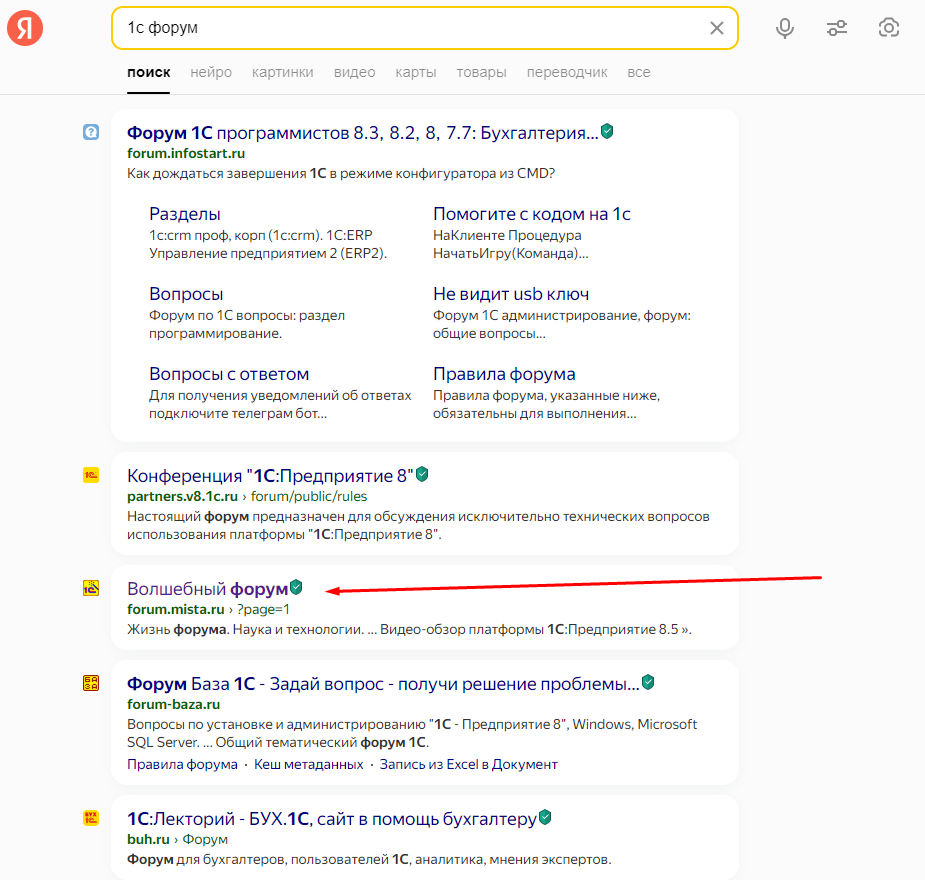Click the Yandex logo icon
Viewport: 925px width, 880px height.
(25, 28)
